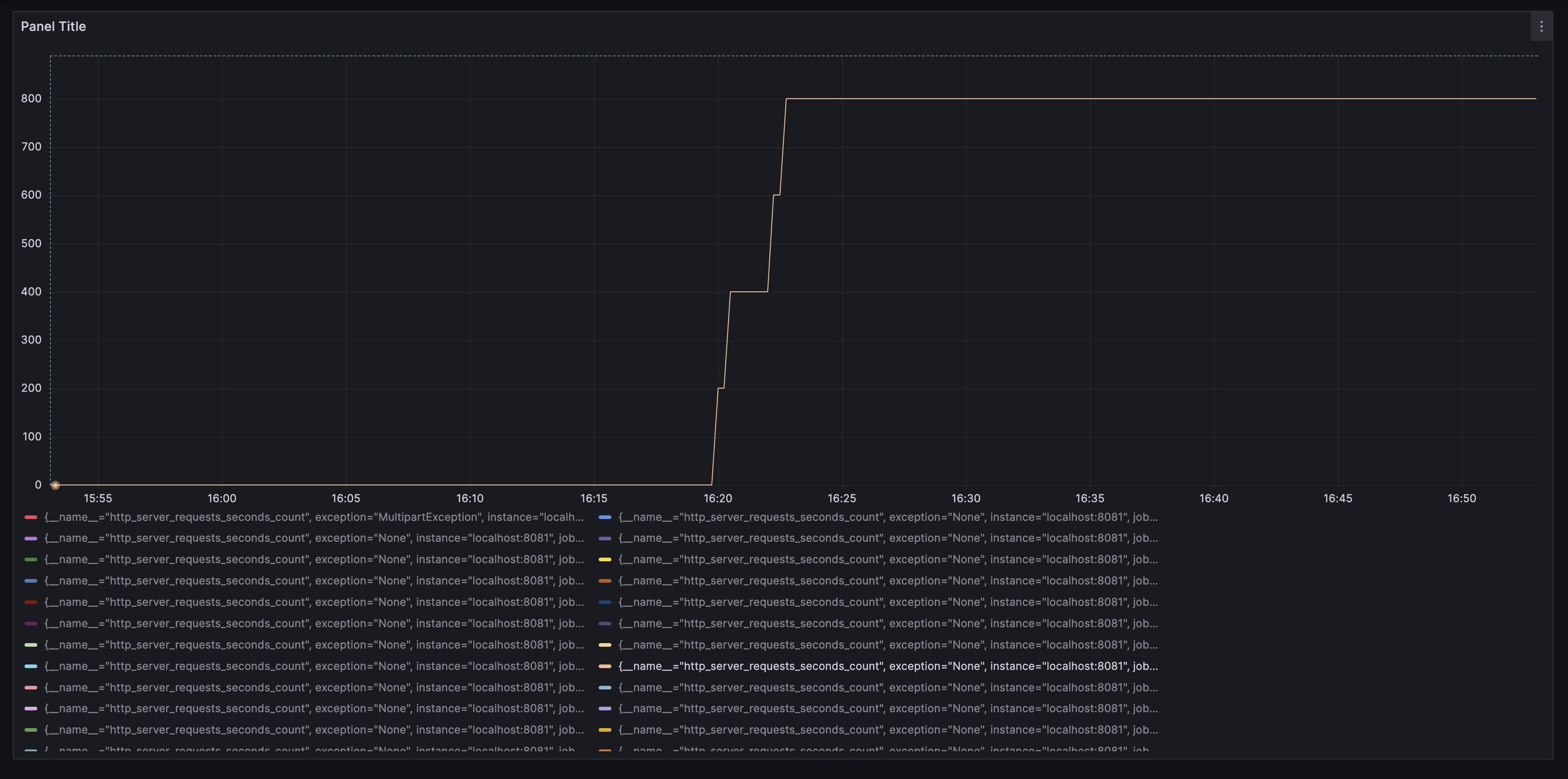Click the 16:50 time axis label
The width and height of the screenshot is (1568, 779).
click(x=1461, y=498)
